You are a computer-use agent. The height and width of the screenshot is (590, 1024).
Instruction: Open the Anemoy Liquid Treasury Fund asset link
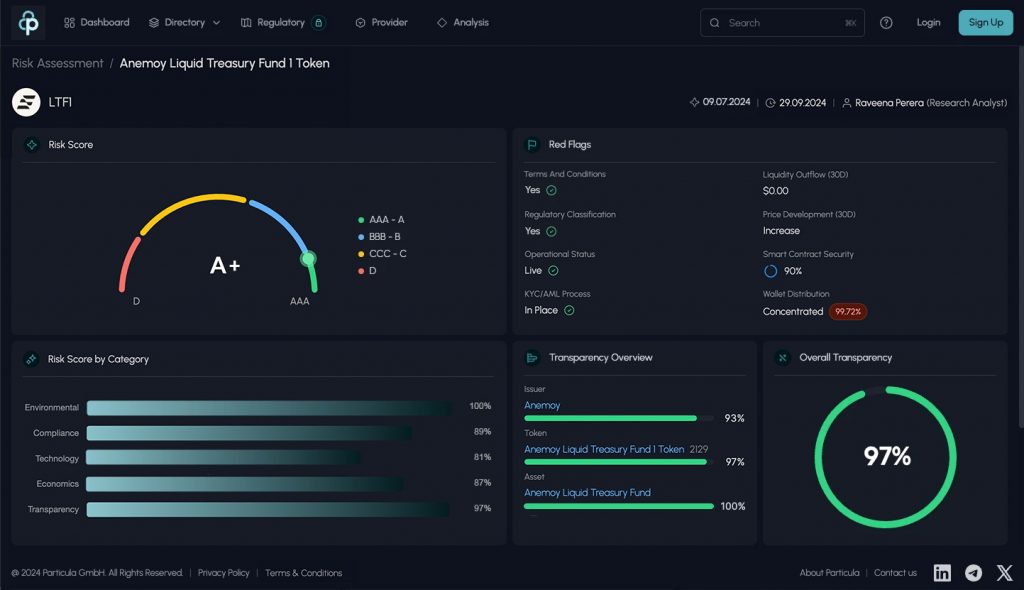pyautogui.click(x=587, y=493)
